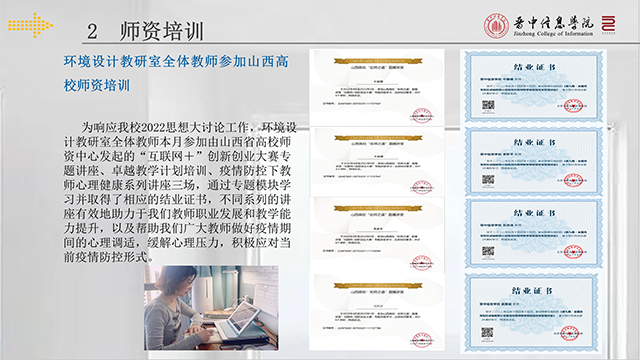640x360 pixels.
Task: Click the section number "2" in the title
Action: click(92, 32)
